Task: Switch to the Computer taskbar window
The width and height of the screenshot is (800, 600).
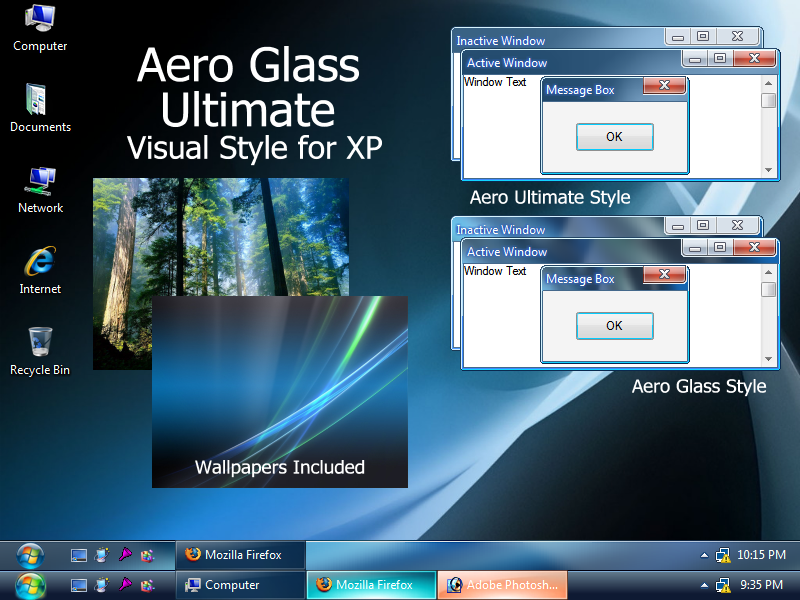Action: pyautogui.click(x=240, y=585)
